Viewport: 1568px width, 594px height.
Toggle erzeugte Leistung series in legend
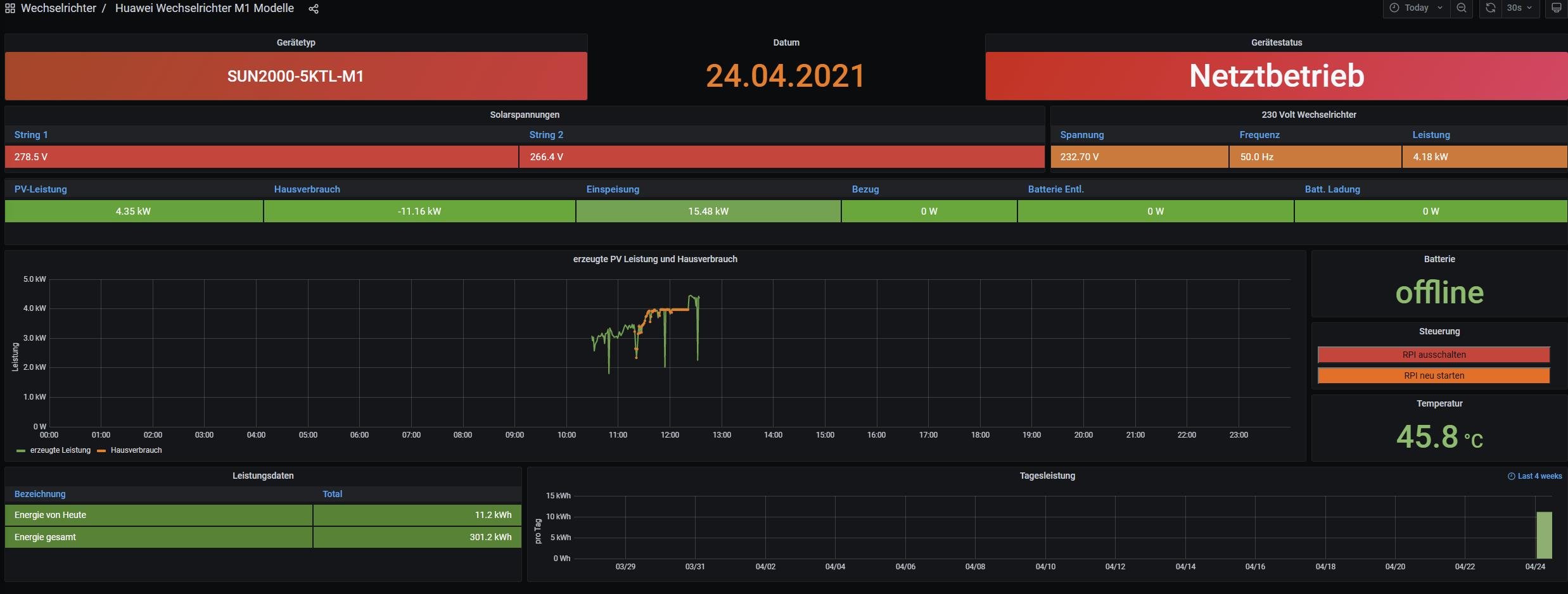click(x=60, y=450)
